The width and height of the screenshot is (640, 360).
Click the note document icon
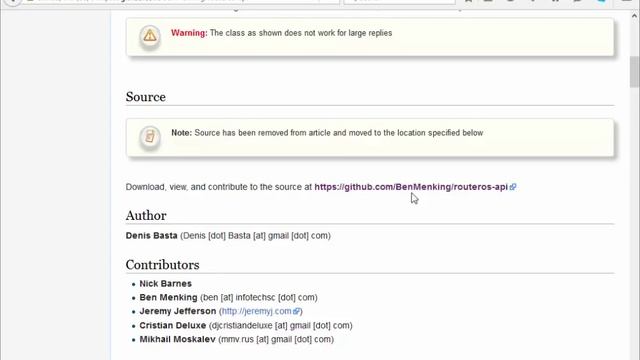150,136
